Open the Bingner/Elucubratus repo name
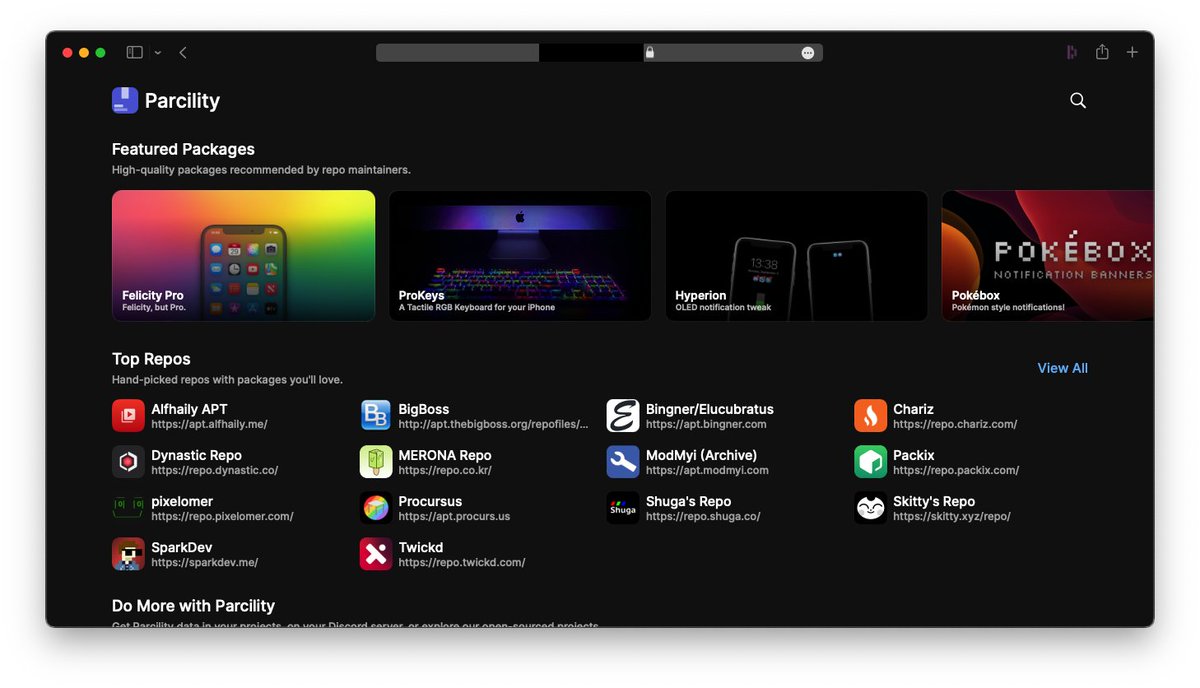 pos(710,409)
